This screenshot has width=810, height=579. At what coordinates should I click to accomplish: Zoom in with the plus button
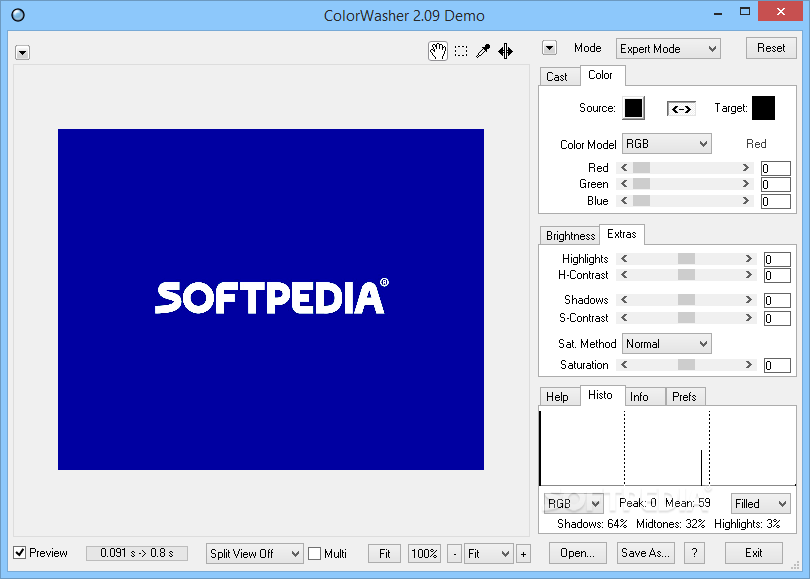[x=523, y=554]
